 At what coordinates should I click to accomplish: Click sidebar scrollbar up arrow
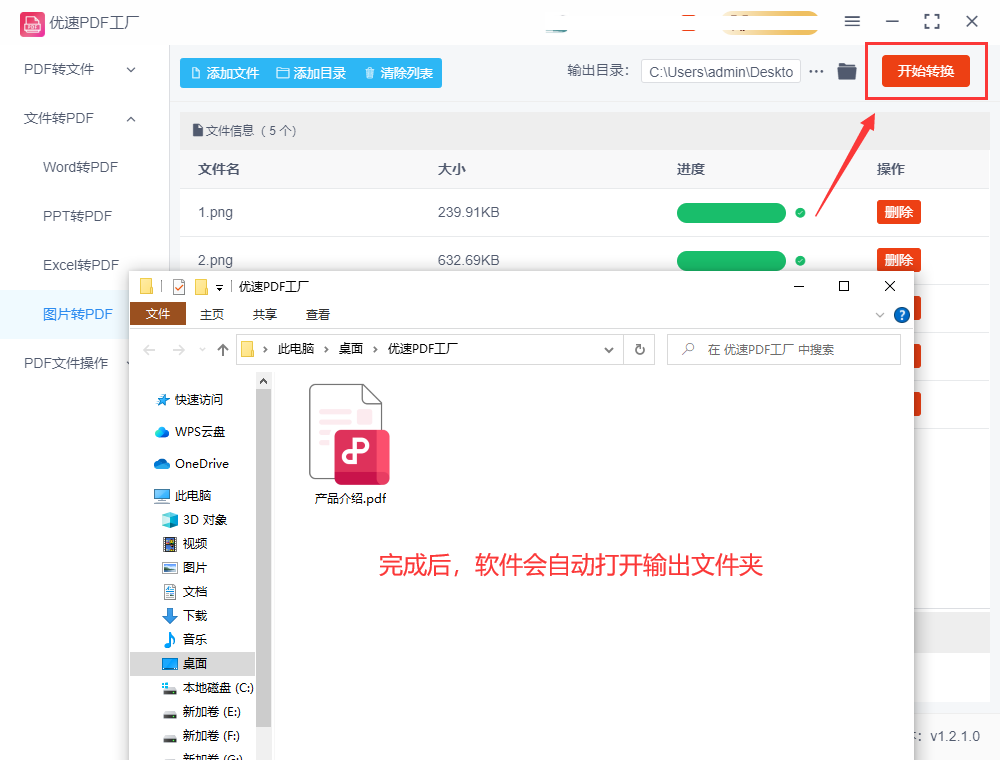pyautogui.click(x=263, y=381)
